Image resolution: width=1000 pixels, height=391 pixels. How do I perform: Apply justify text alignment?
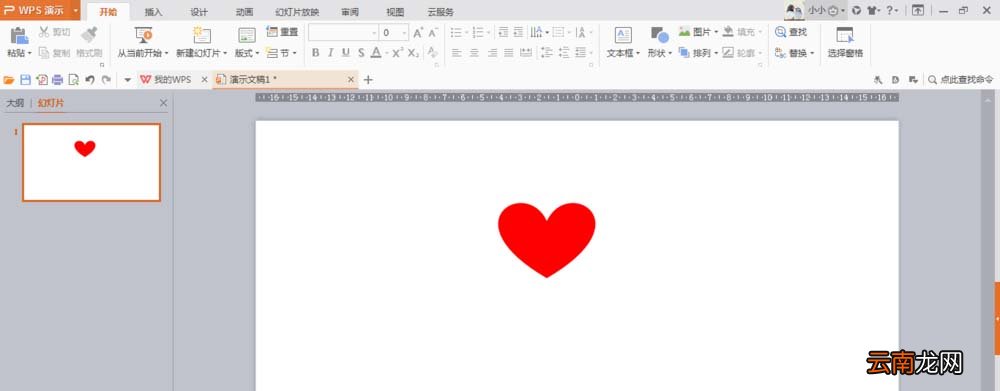[x=508, y=53]
